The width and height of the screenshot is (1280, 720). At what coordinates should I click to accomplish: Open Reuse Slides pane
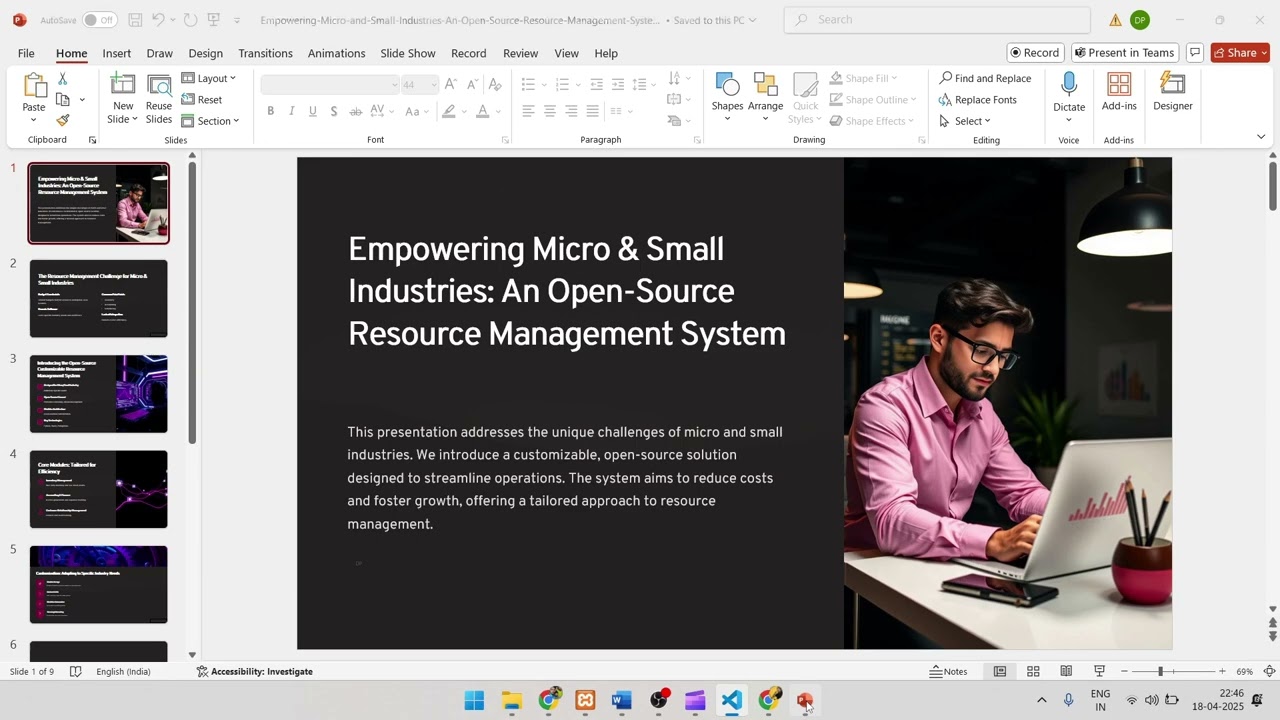pyautogui.click(x=159, y=98)
